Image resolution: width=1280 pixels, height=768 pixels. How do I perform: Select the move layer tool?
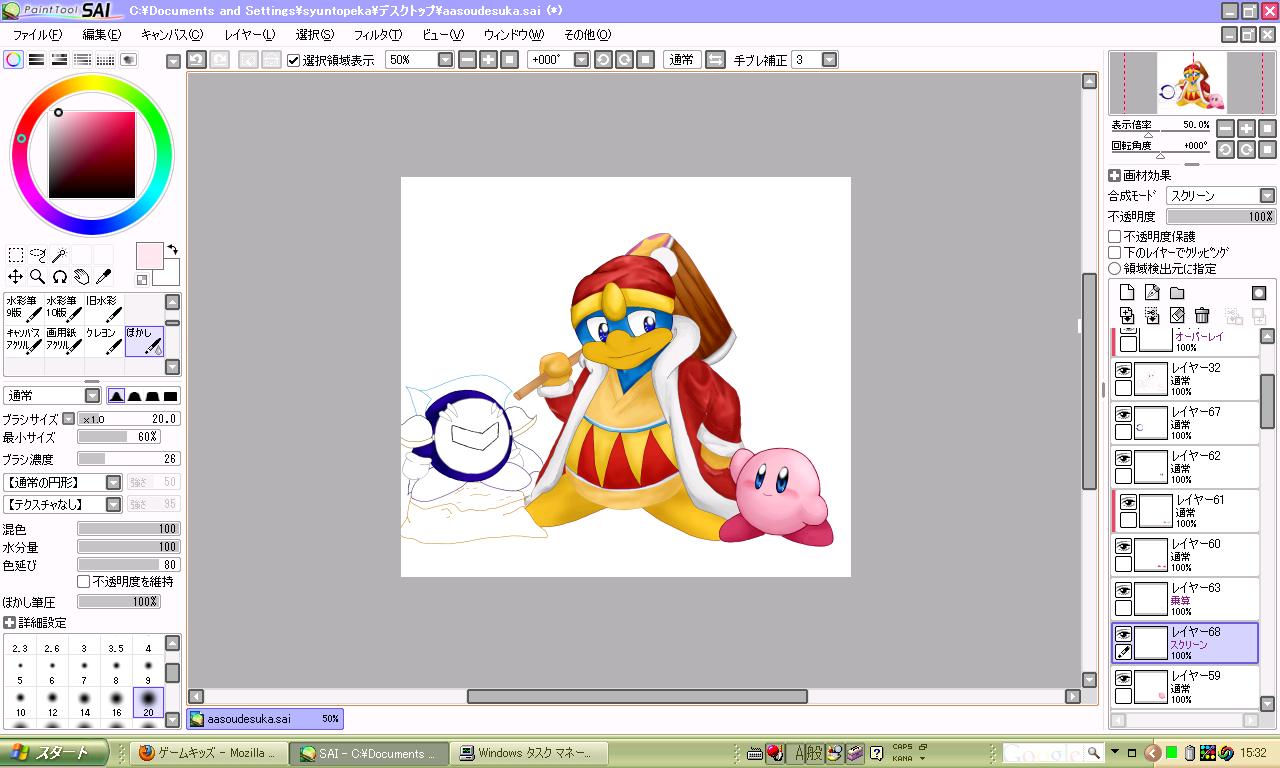[x=16, y=277]
